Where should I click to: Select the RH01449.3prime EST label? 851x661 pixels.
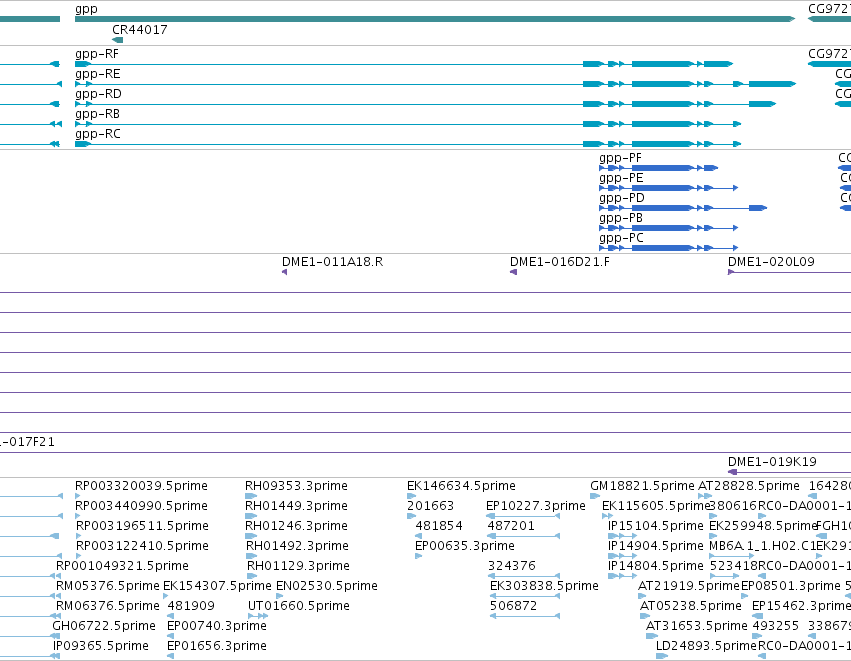[x=296, y=506]
